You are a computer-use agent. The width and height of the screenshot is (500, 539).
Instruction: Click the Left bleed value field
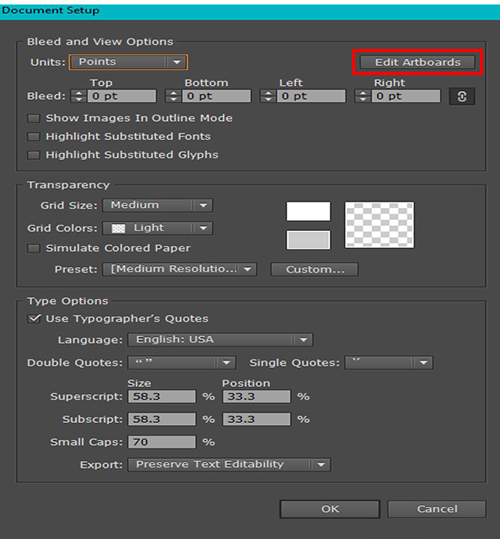(311, 96)
